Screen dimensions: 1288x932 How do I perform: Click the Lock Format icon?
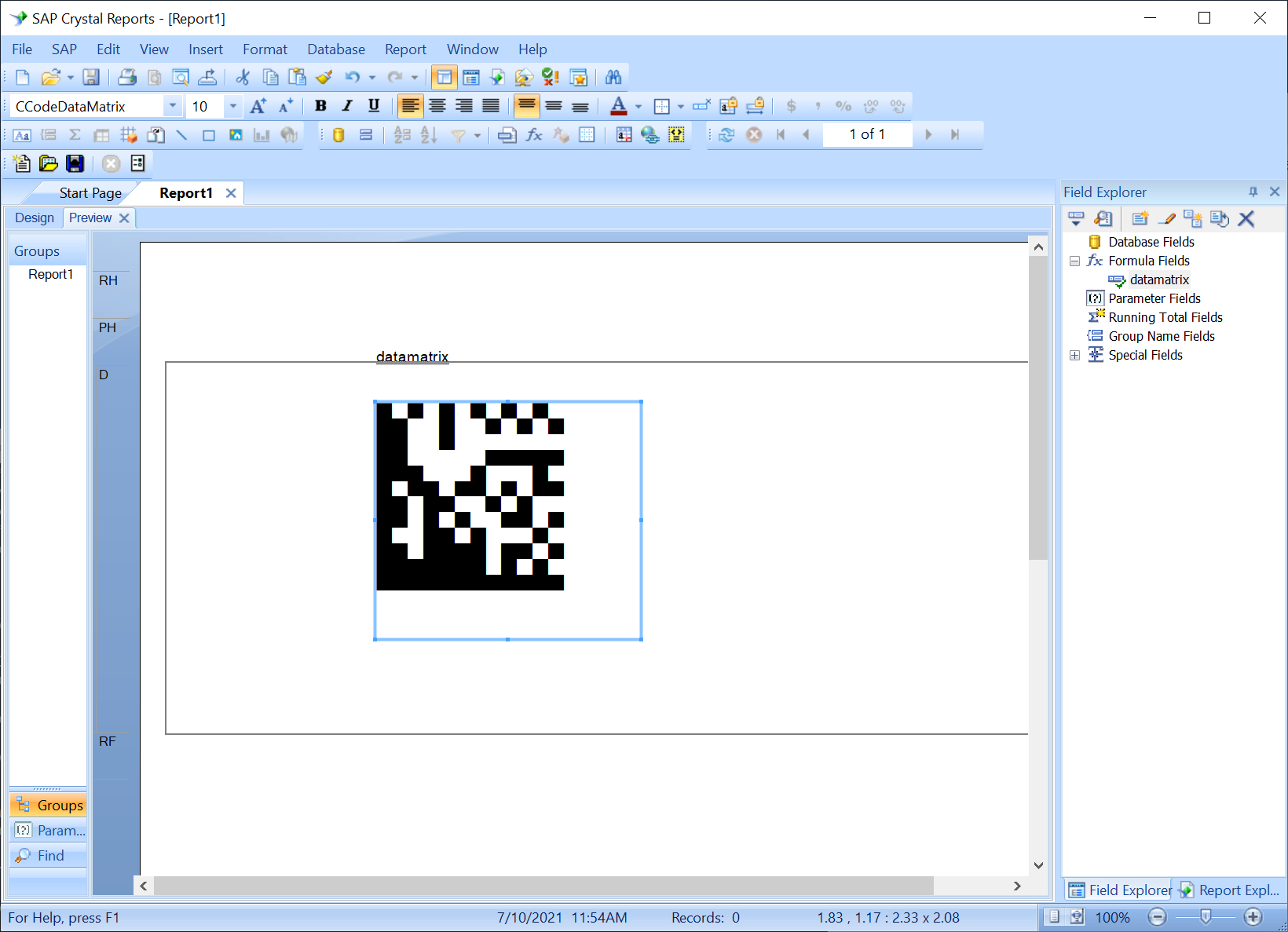(x=728, y=106)
